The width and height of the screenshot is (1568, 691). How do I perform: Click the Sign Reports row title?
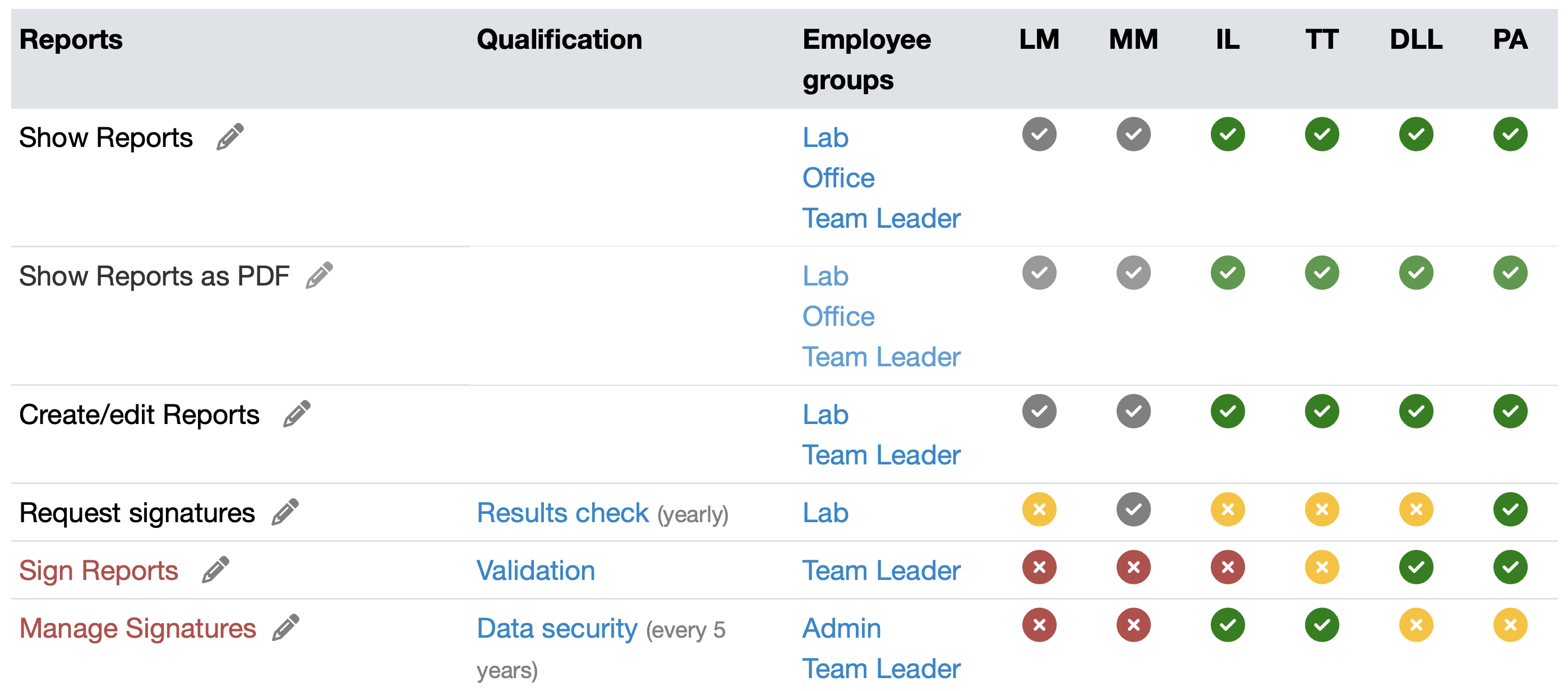99,570
